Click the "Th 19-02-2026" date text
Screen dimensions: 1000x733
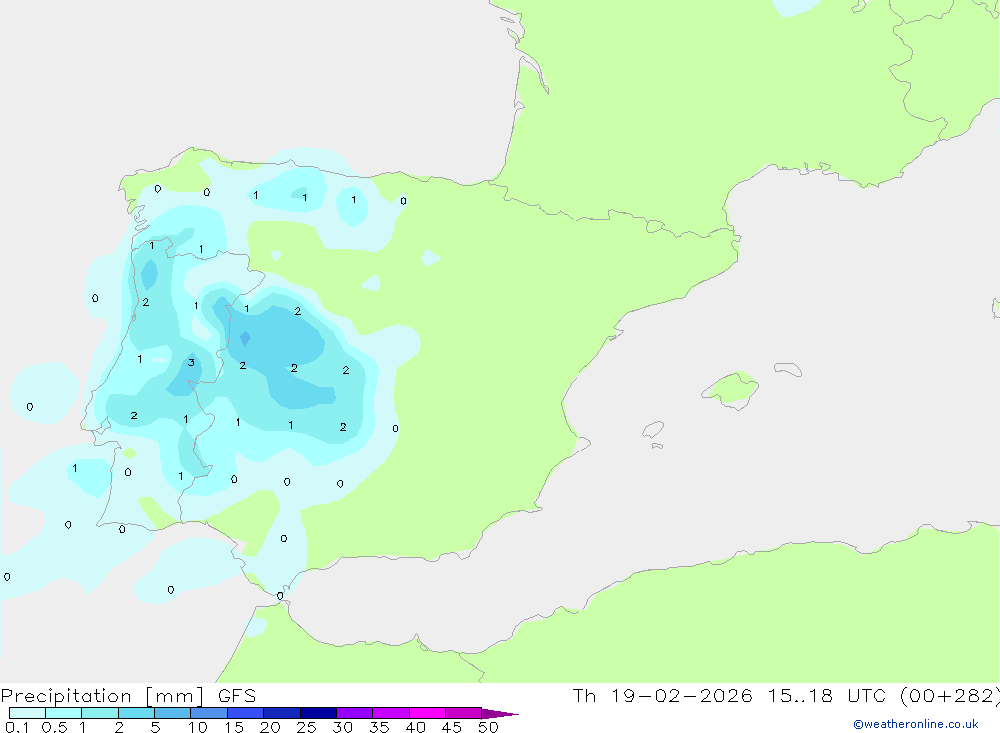pos(663,695)
